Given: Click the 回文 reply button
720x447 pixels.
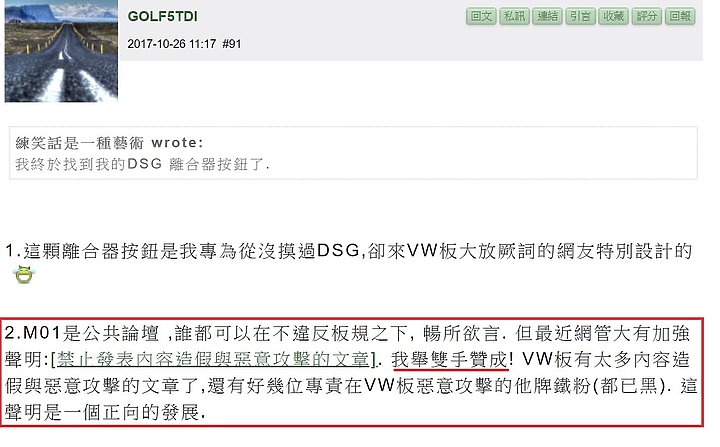Looking at the screenshot, I should coord(481,17).
